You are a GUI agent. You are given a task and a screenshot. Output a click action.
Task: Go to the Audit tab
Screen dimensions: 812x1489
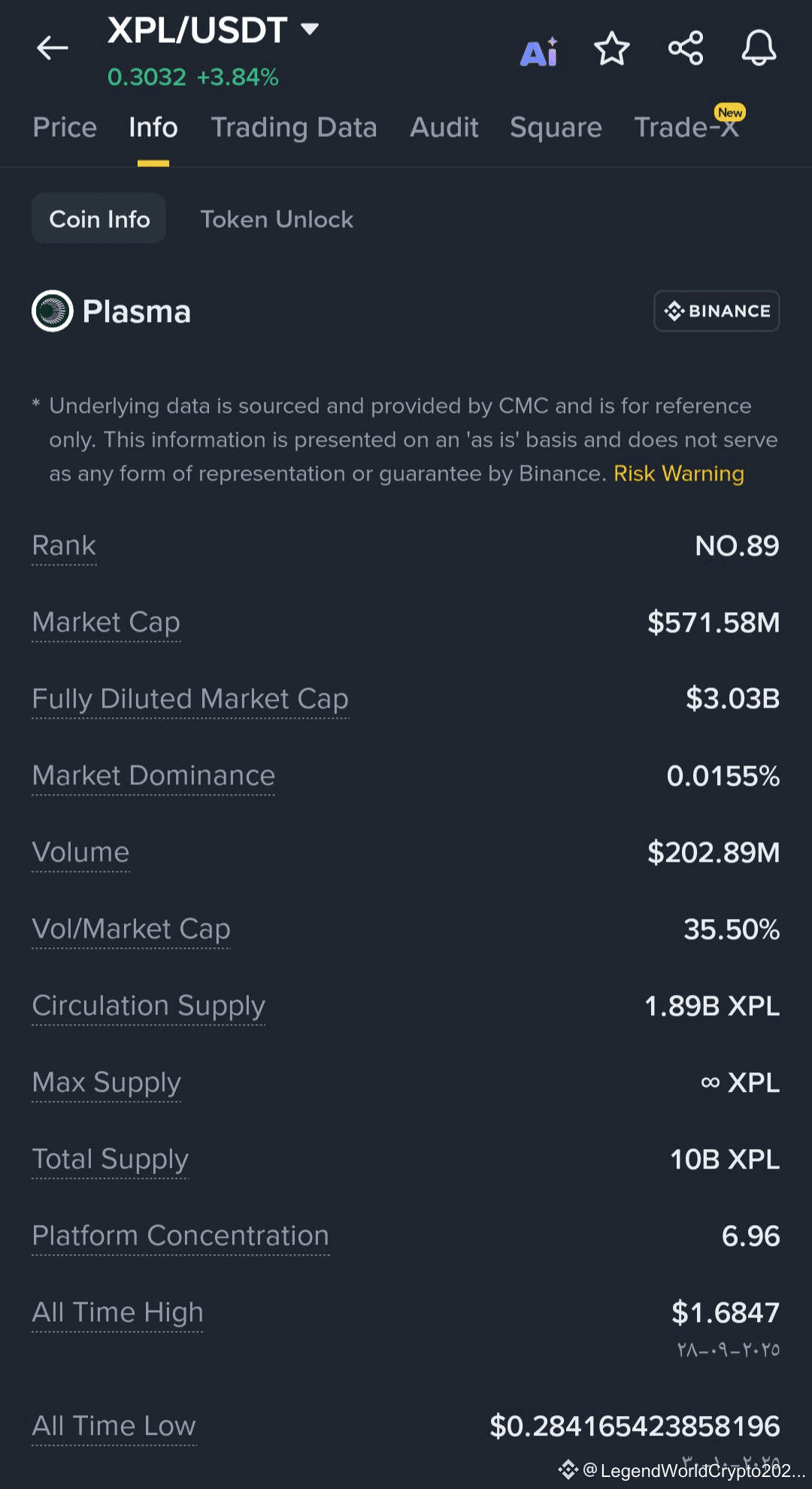(x=444, y=128)
